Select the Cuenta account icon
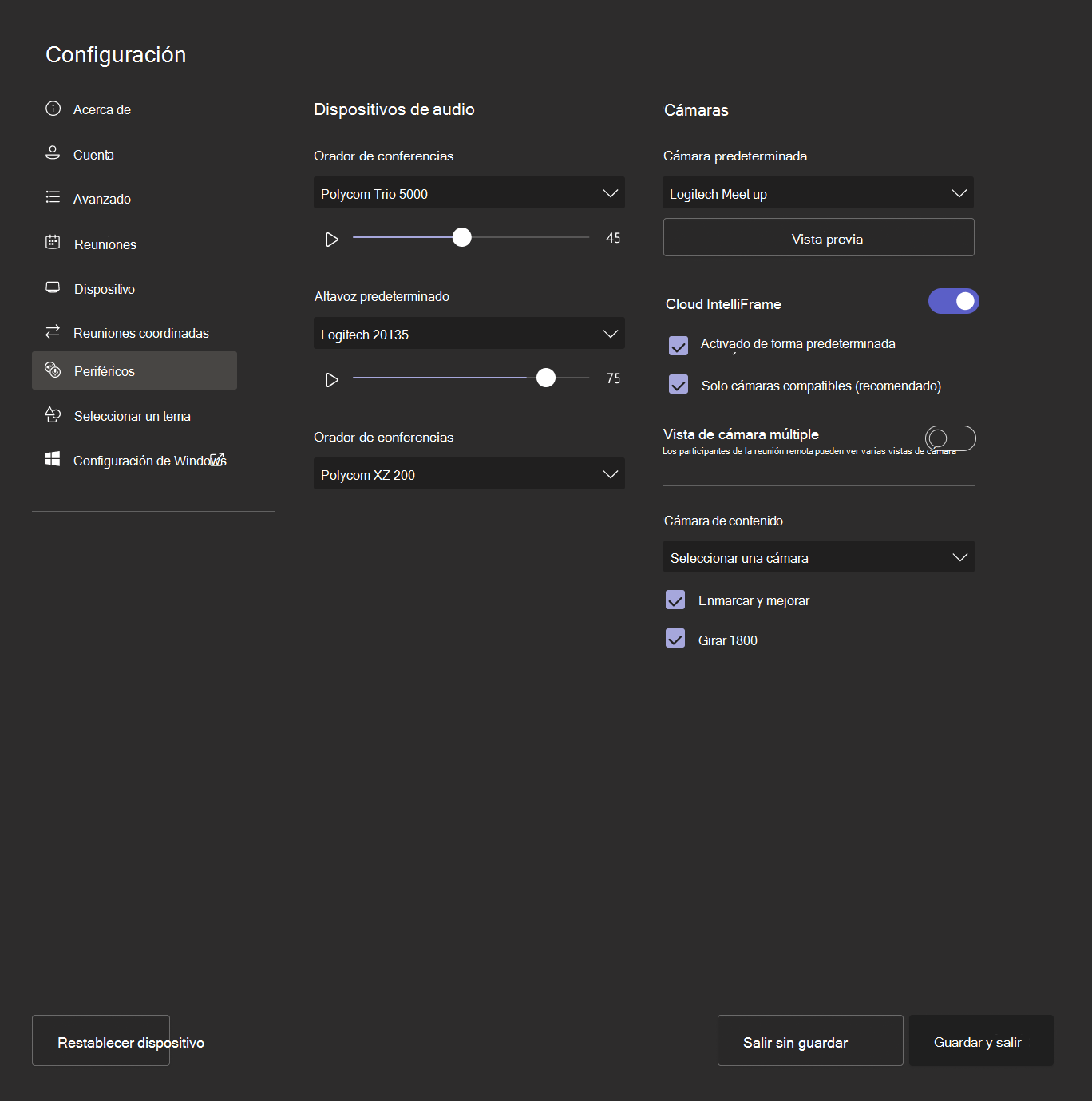This screenshot has height=1101, width=1092. point(53,153)
